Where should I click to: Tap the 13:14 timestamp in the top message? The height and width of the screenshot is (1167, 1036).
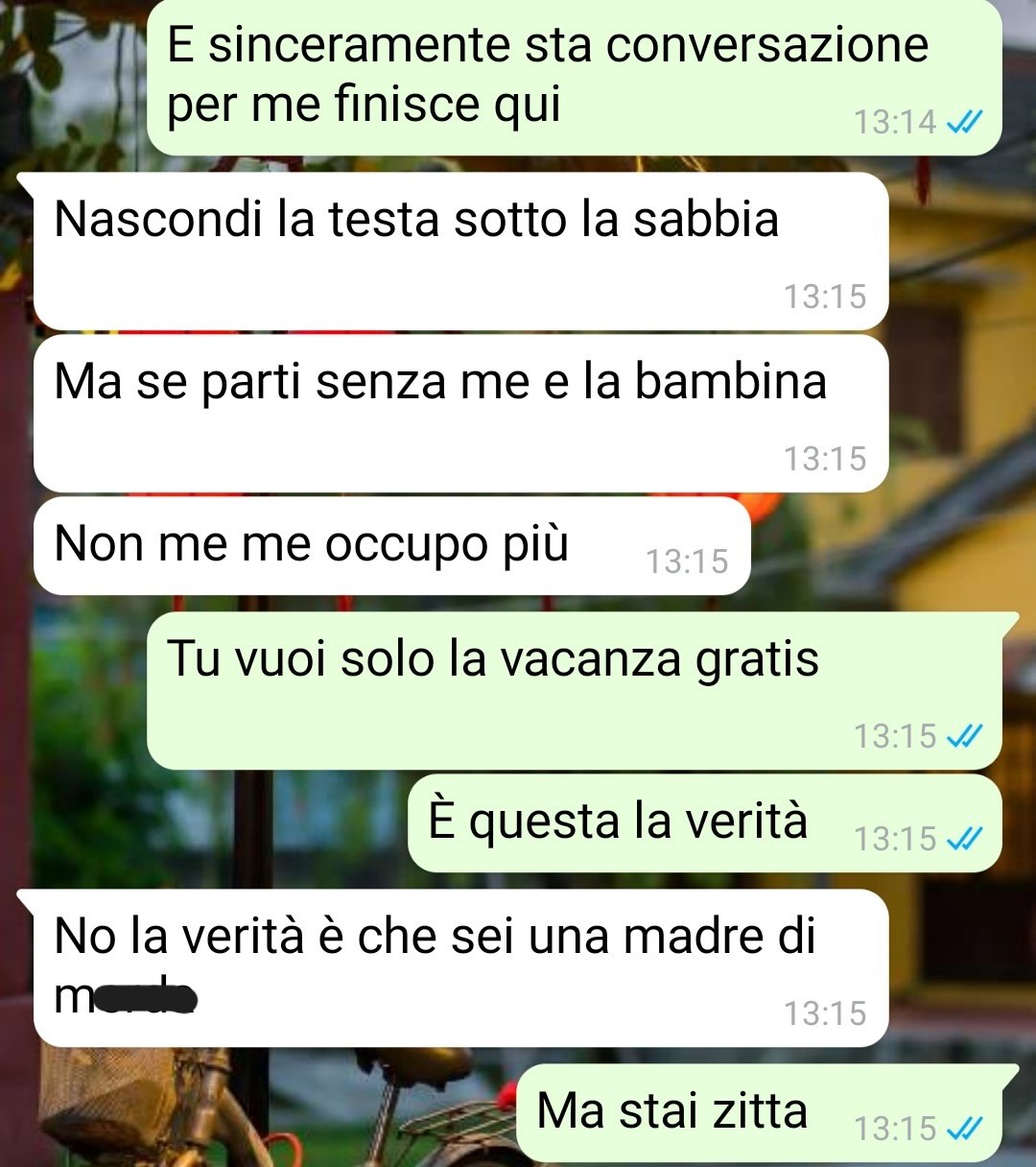pos(894,122)
